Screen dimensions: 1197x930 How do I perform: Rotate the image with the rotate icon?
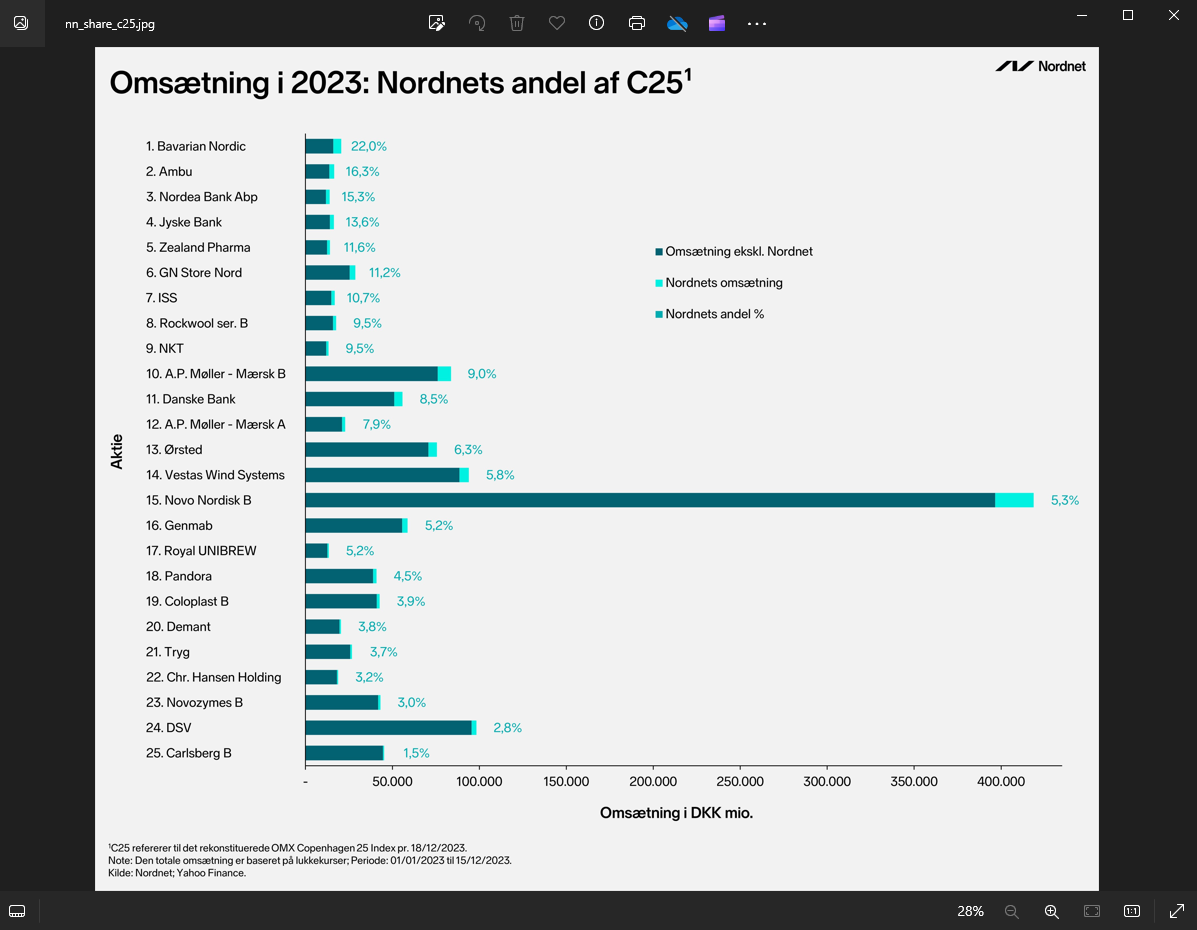[x=477, y=23]
